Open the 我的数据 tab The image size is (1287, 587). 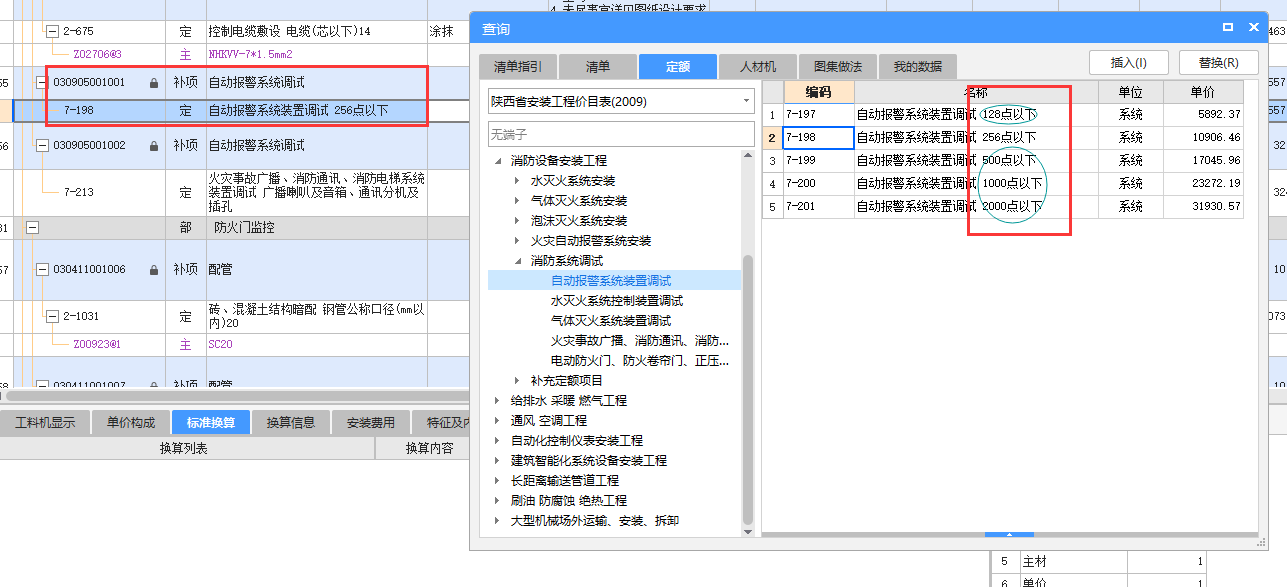(918, 67)
